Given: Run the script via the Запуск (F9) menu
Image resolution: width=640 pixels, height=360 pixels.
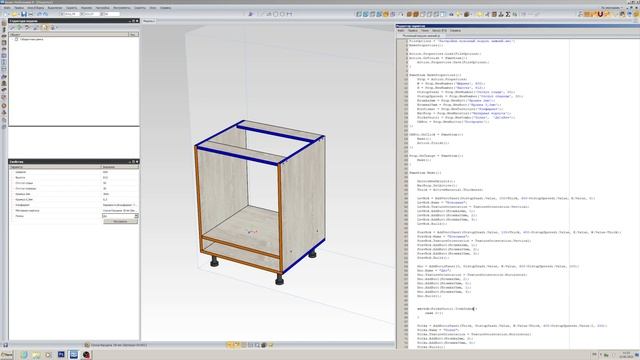Looking at the screenshot, I should coord(439,31).
